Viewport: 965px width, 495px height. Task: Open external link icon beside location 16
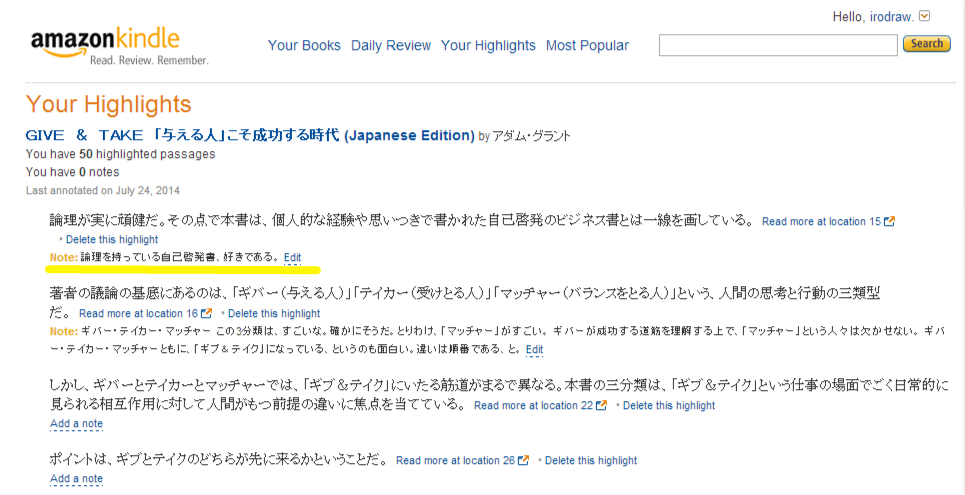(x=207, y=313)
